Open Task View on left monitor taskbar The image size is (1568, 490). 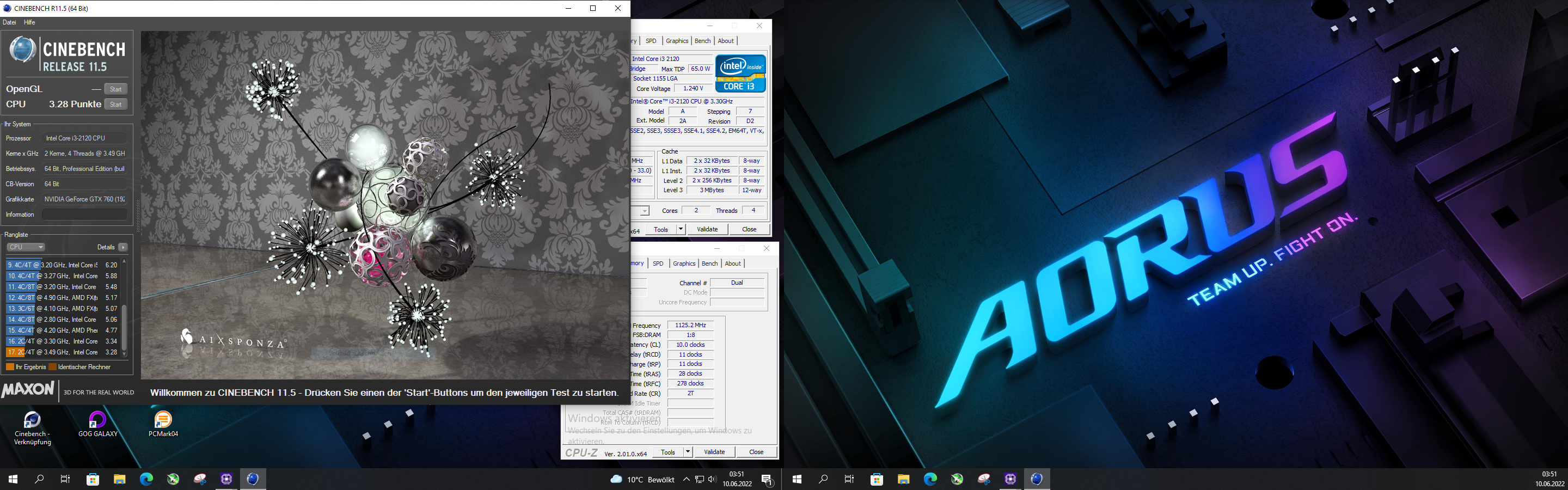pos(66,479)
